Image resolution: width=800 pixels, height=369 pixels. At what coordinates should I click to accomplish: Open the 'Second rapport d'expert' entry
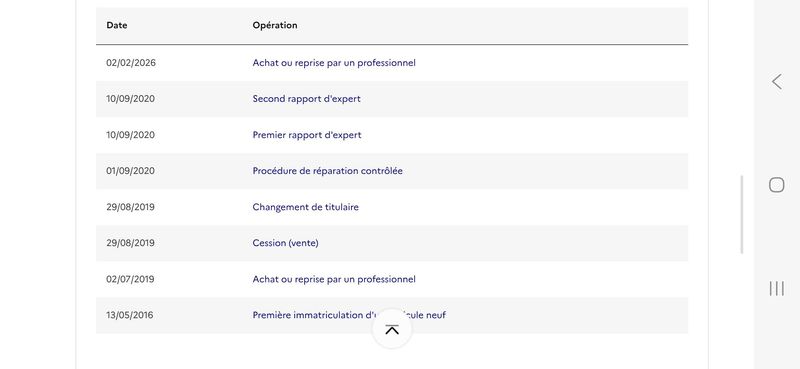(x=306, y=99)
